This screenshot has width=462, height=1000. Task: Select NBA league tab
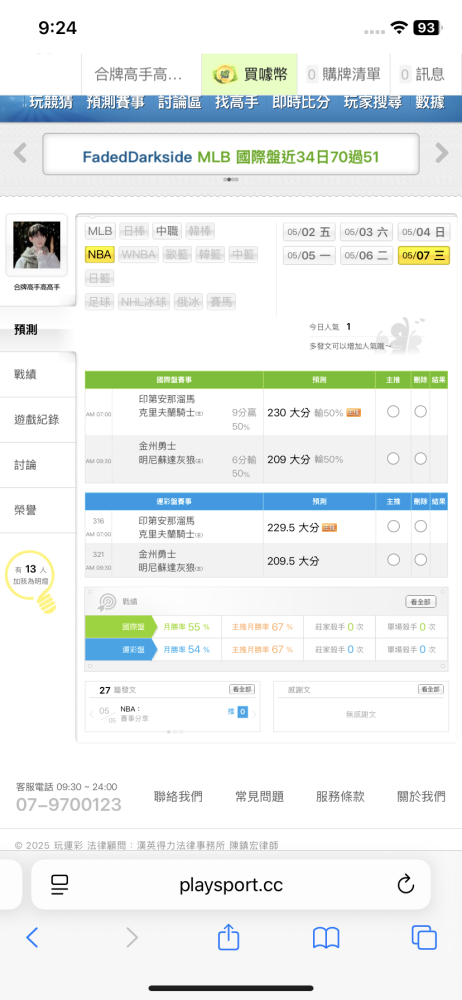tap(100, 255)
